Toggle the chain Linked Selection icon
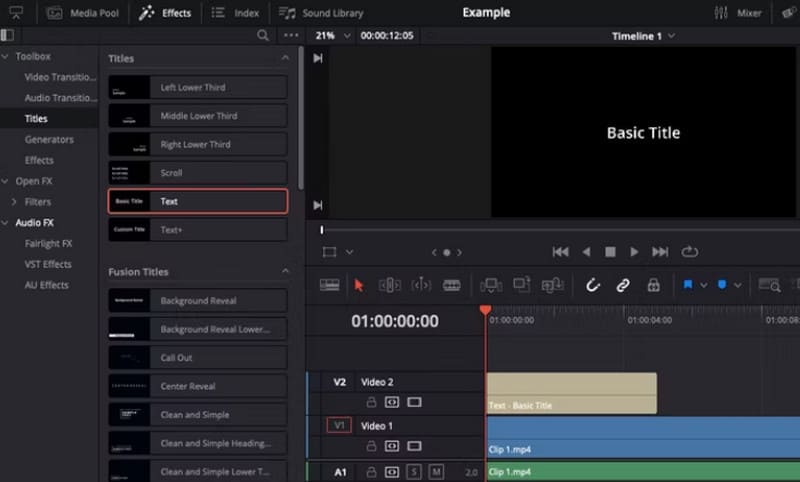This screenshot has height=482, width=800. coord(622,285)
